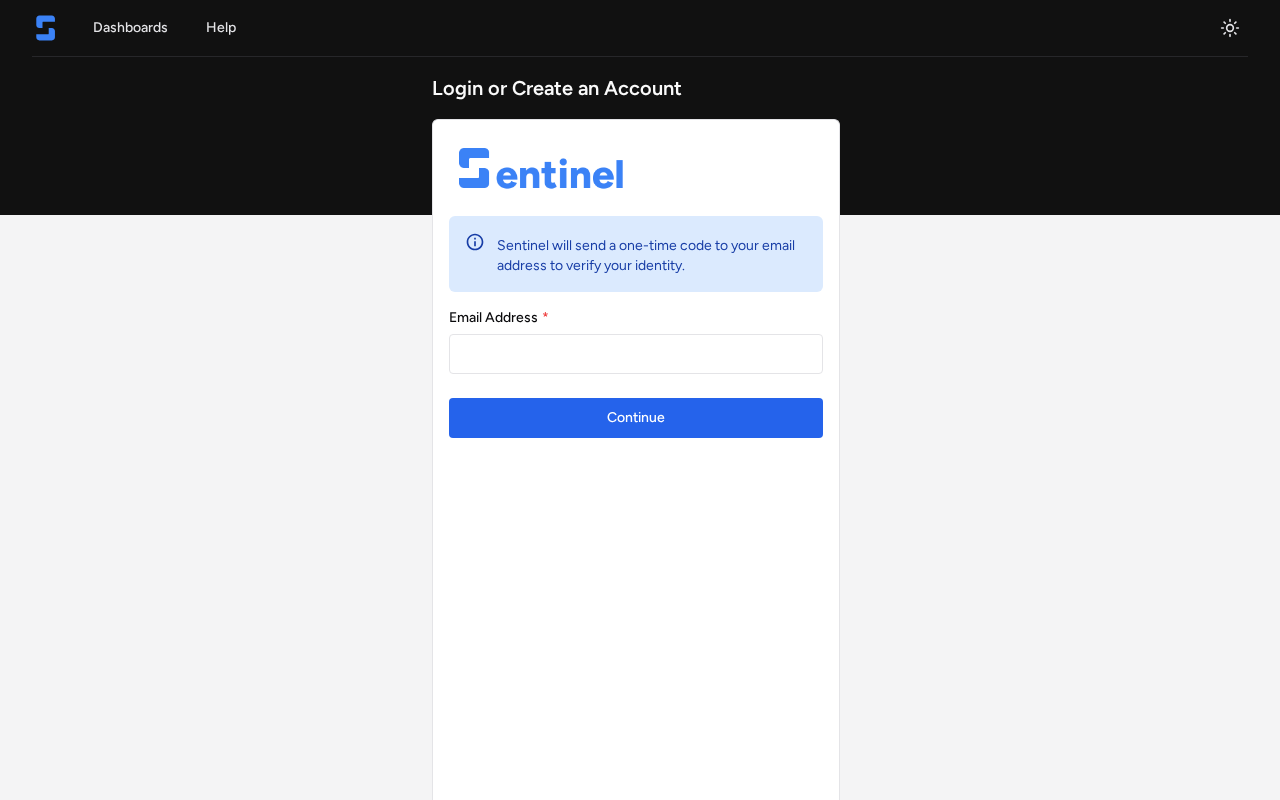Click the 'entinel' wordmark text in card
Screen dimensions: 1280x800
(x=560, y=174)
